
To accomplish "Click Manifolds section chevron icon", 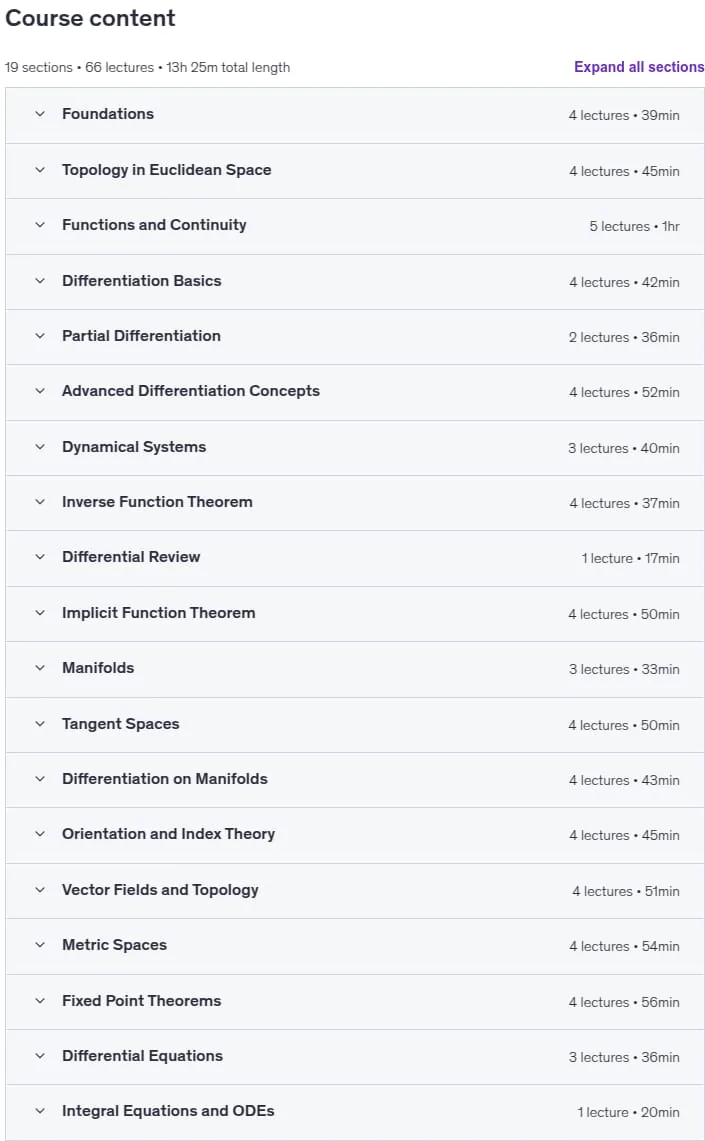I will [x=40, y=668].
